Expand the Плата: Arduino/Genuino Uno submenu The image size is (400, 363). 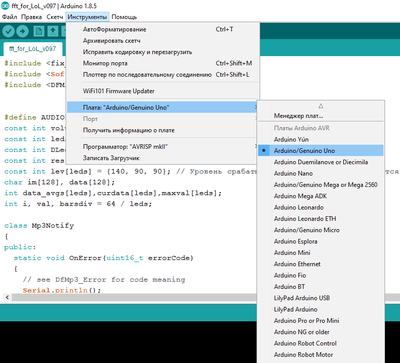tap(163, 107)
